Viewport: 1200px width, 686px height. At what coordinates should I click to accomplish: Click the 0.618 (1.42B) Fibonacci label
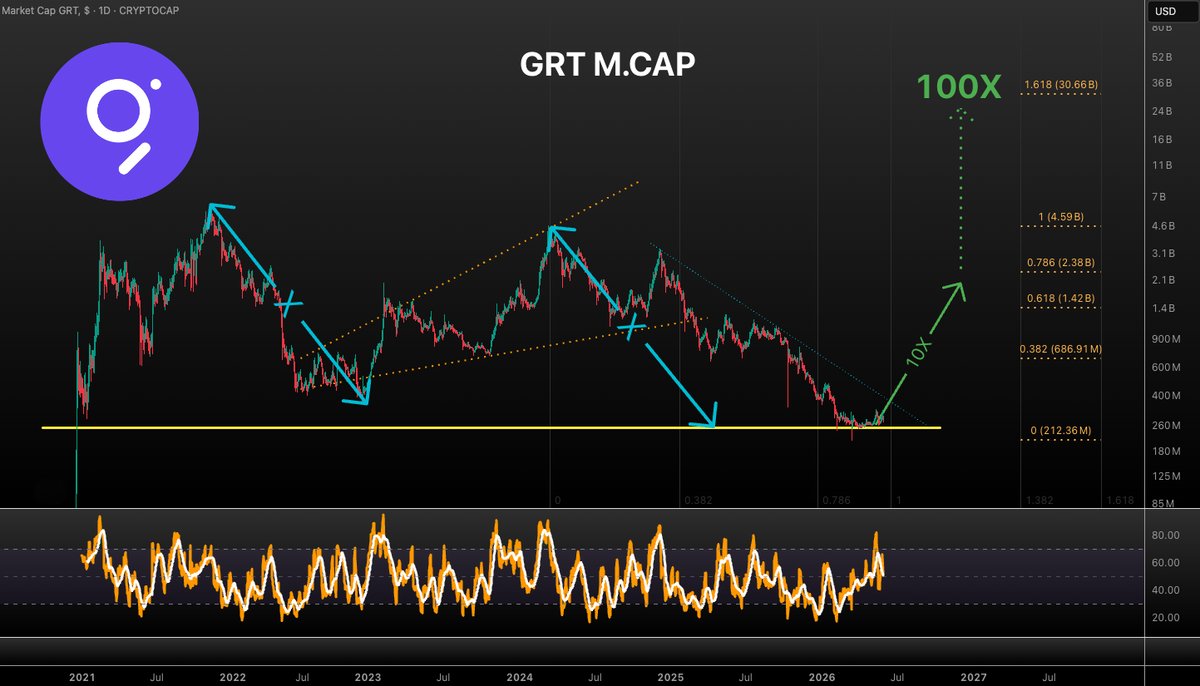[x=1062, y=298]
